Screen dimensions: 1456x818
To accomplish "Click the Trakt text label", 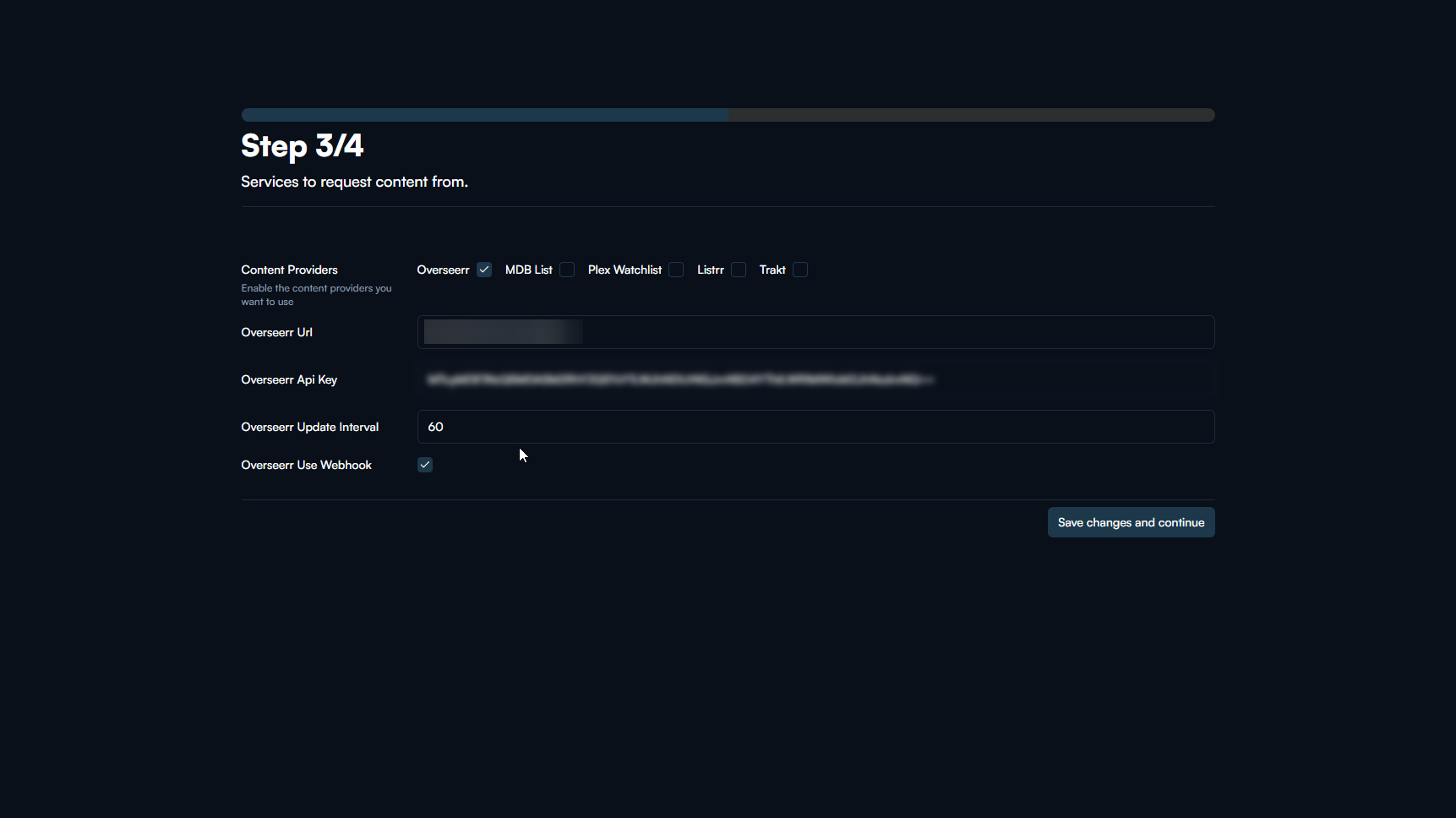I will (772, 270).
